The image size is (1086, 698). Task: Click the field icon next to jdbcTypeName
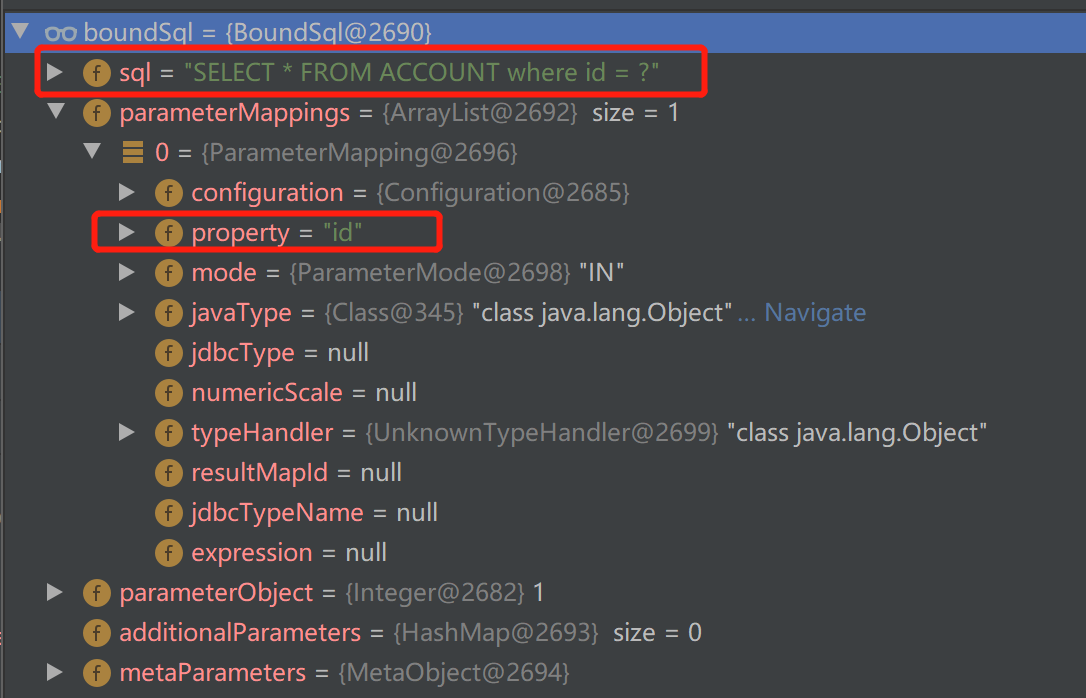click(169, 513)
